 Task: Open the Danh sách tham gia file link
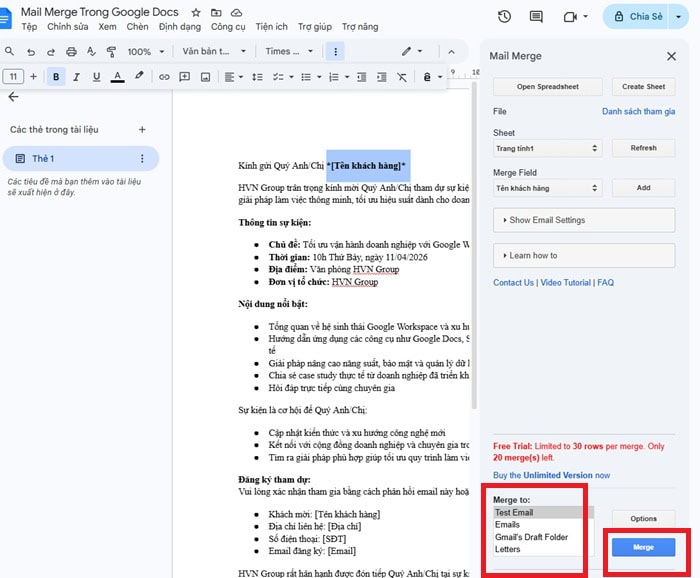click(x=638, y=112)
